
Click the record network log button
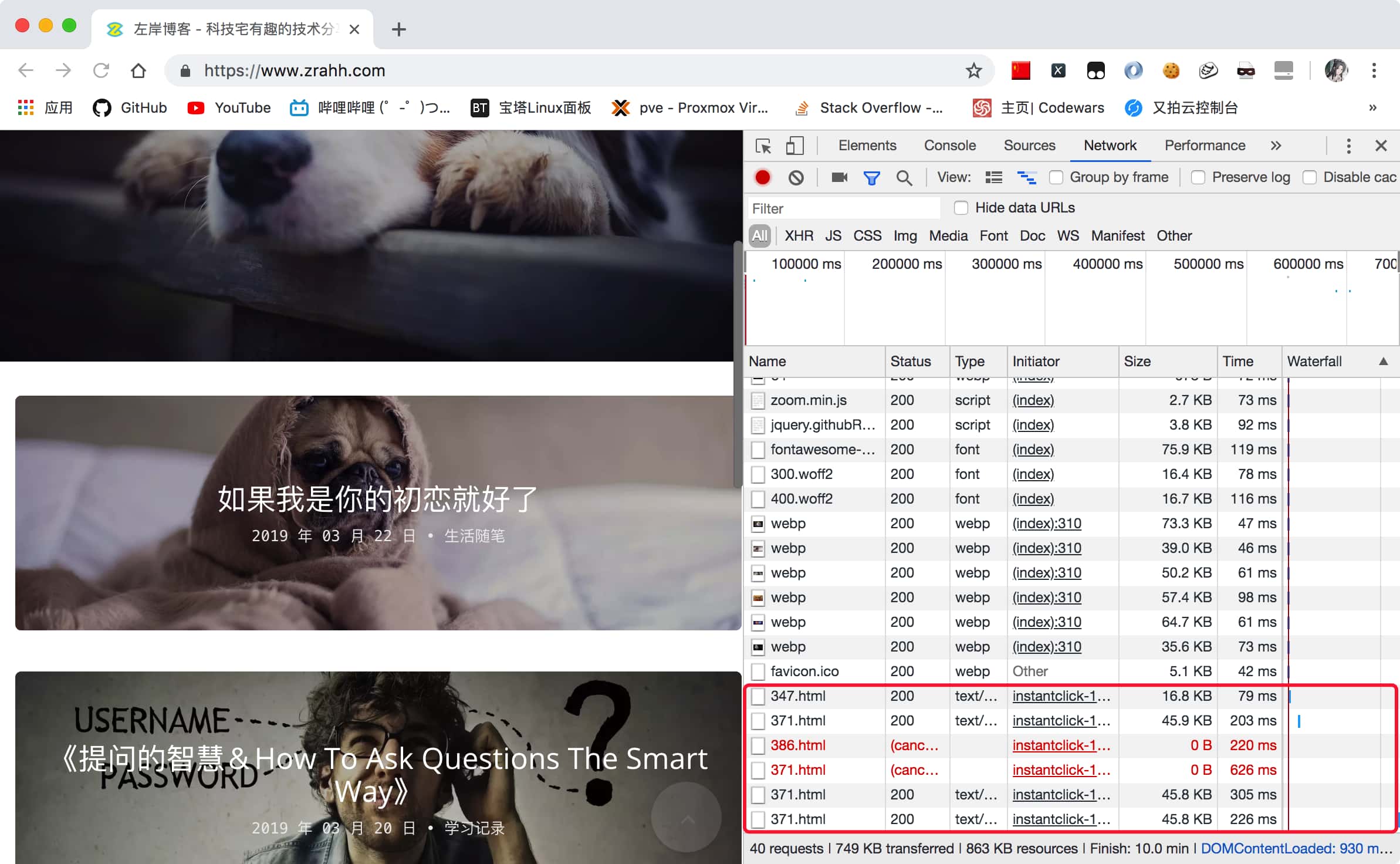pyautogui.click(x=763, y=177)
